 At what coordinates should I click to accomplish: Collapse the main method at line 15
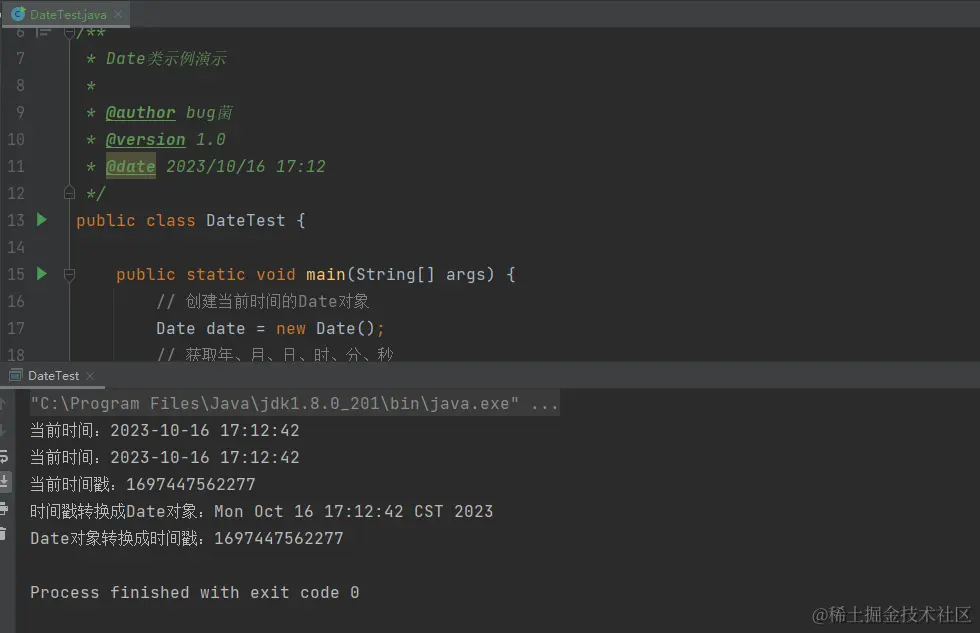pos(69,274)
